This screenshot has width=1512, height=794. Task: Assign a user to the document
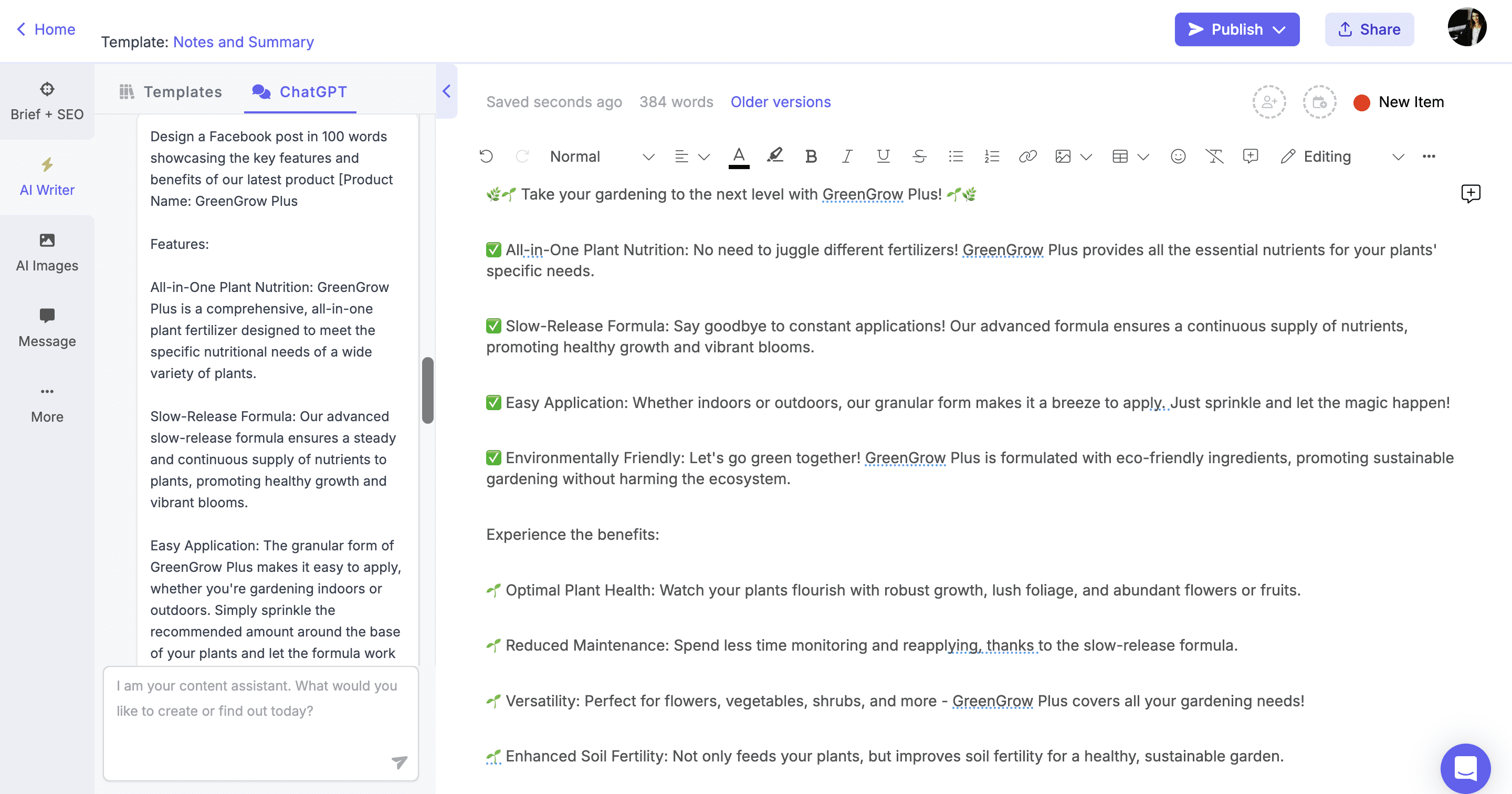pyautogui.click(x=1269, y=102)
